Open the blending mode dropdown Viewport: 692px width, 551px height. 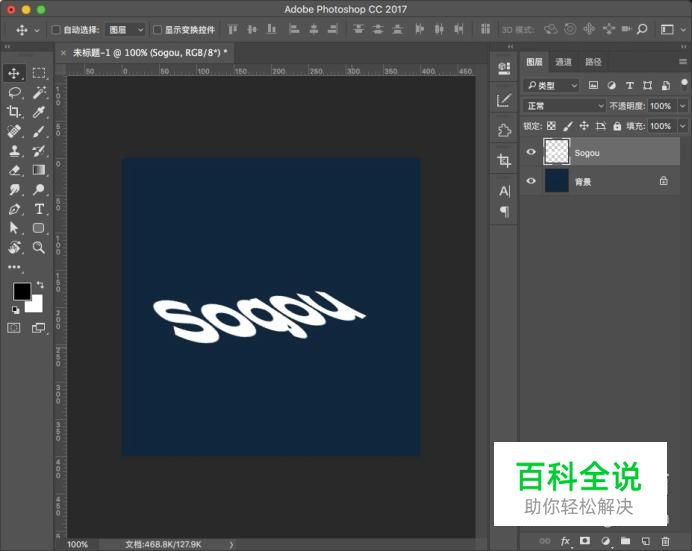click(x=564, y=106)
